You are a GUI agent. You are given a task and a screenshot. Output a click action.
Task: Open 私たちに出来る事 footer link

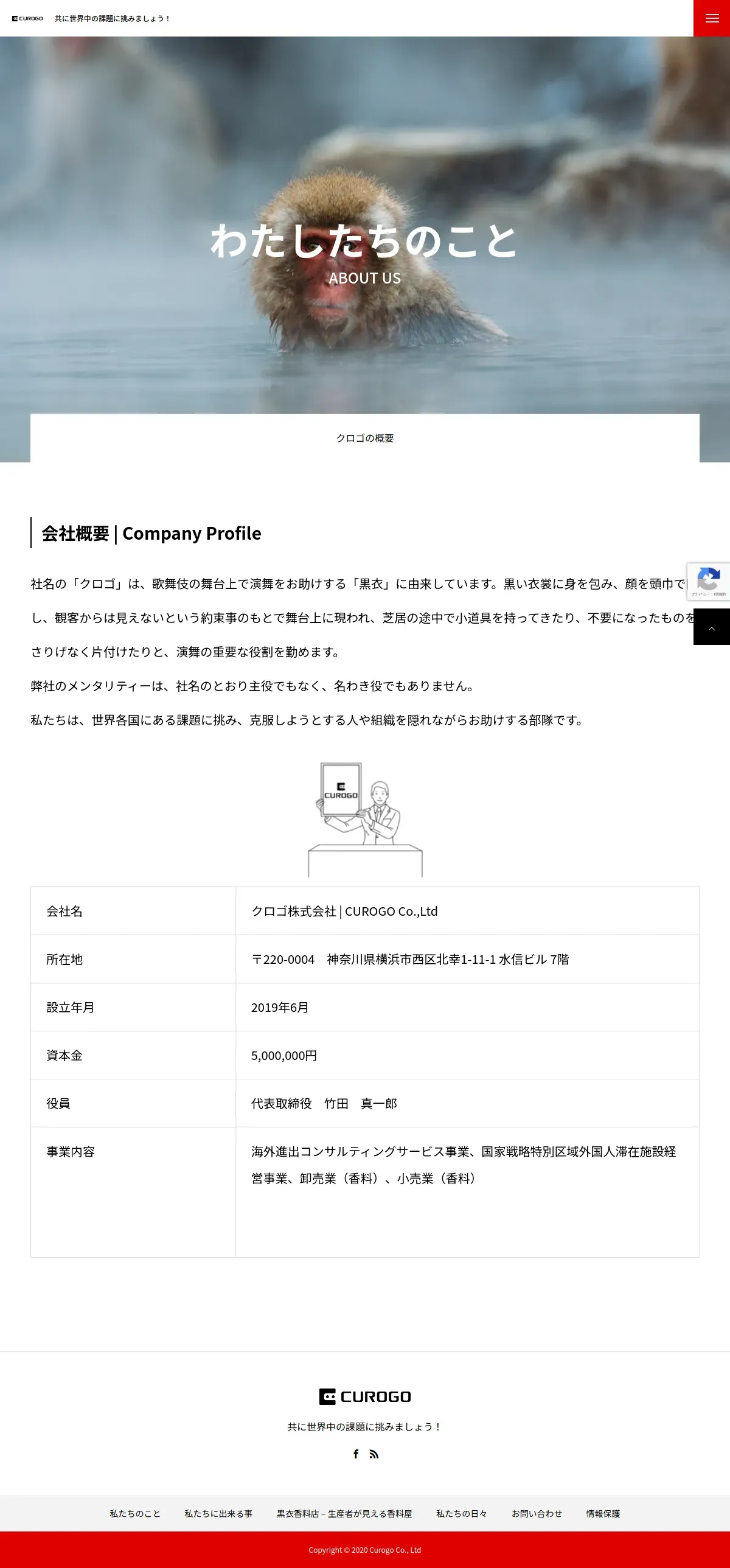pyautogui.click(x=218, y=1513)
